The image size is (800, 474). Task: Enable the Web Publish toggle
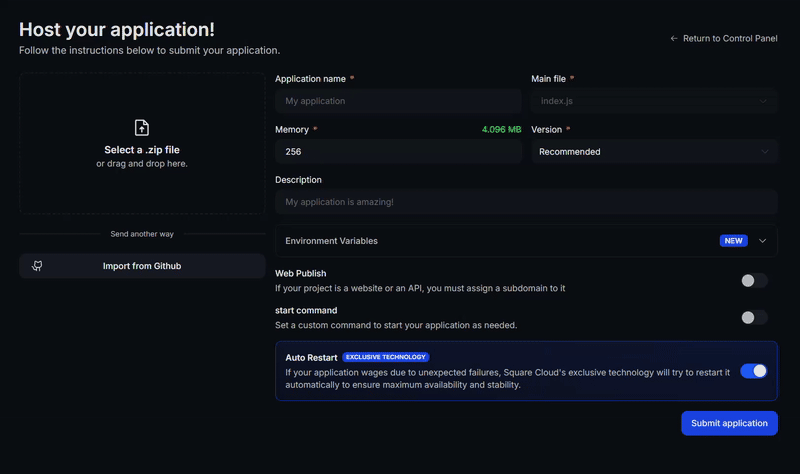click(x=754, y=281)
